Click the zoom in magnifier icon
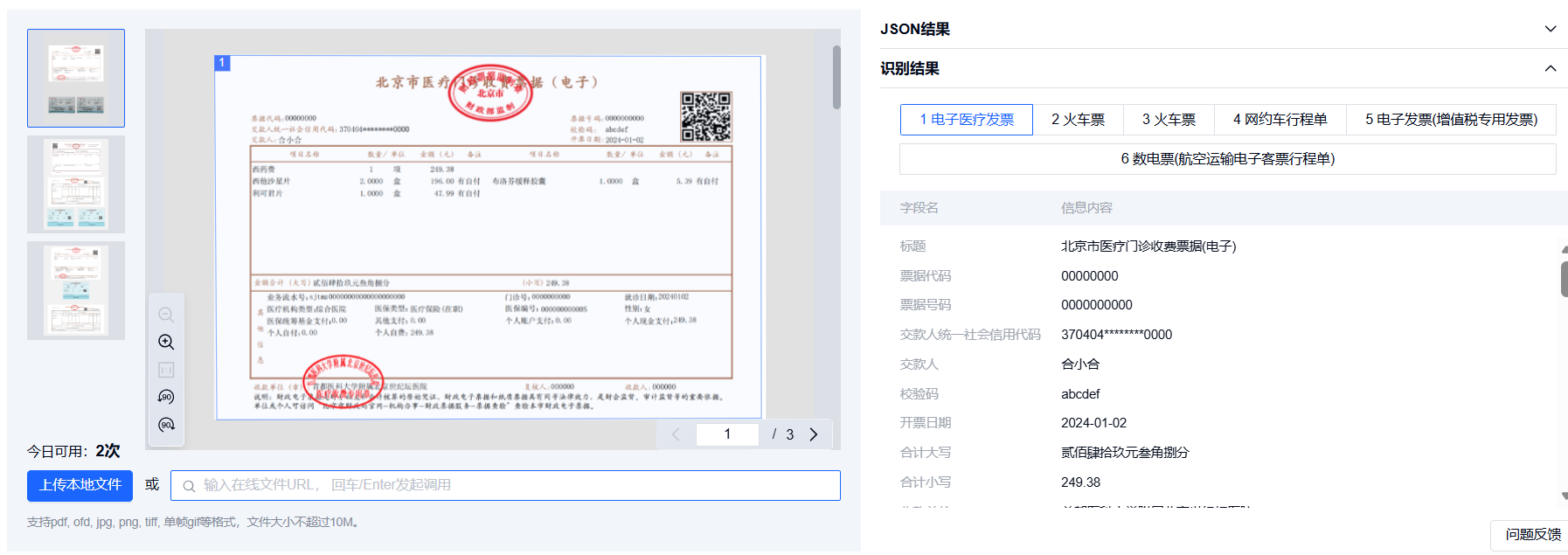This screenshot has width=1568, height=555. pyautogui.click(x=166, y=342)
